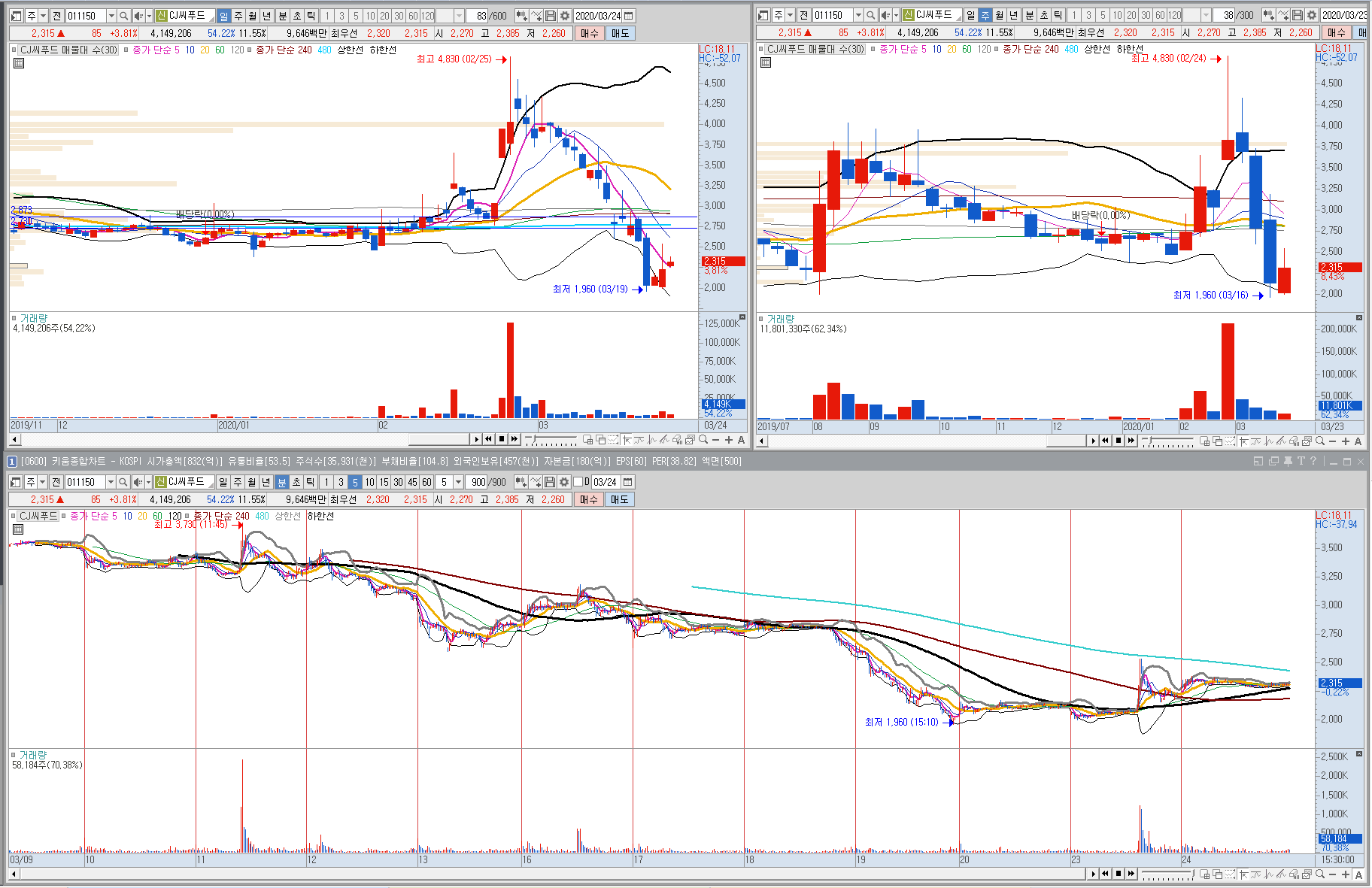Choose 3-minute interval in bottom chart
1372x888 pixels.
341,482
